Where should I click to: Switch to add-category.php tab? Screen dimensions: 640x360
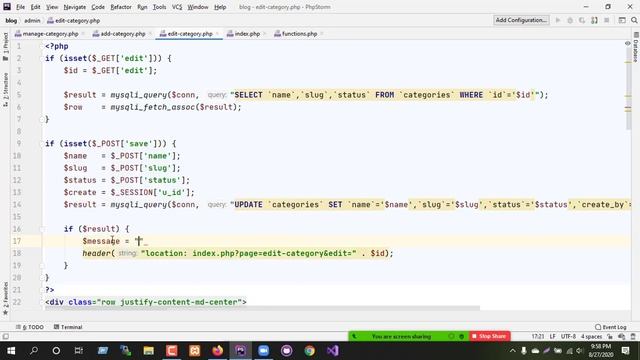pos(119,34)
